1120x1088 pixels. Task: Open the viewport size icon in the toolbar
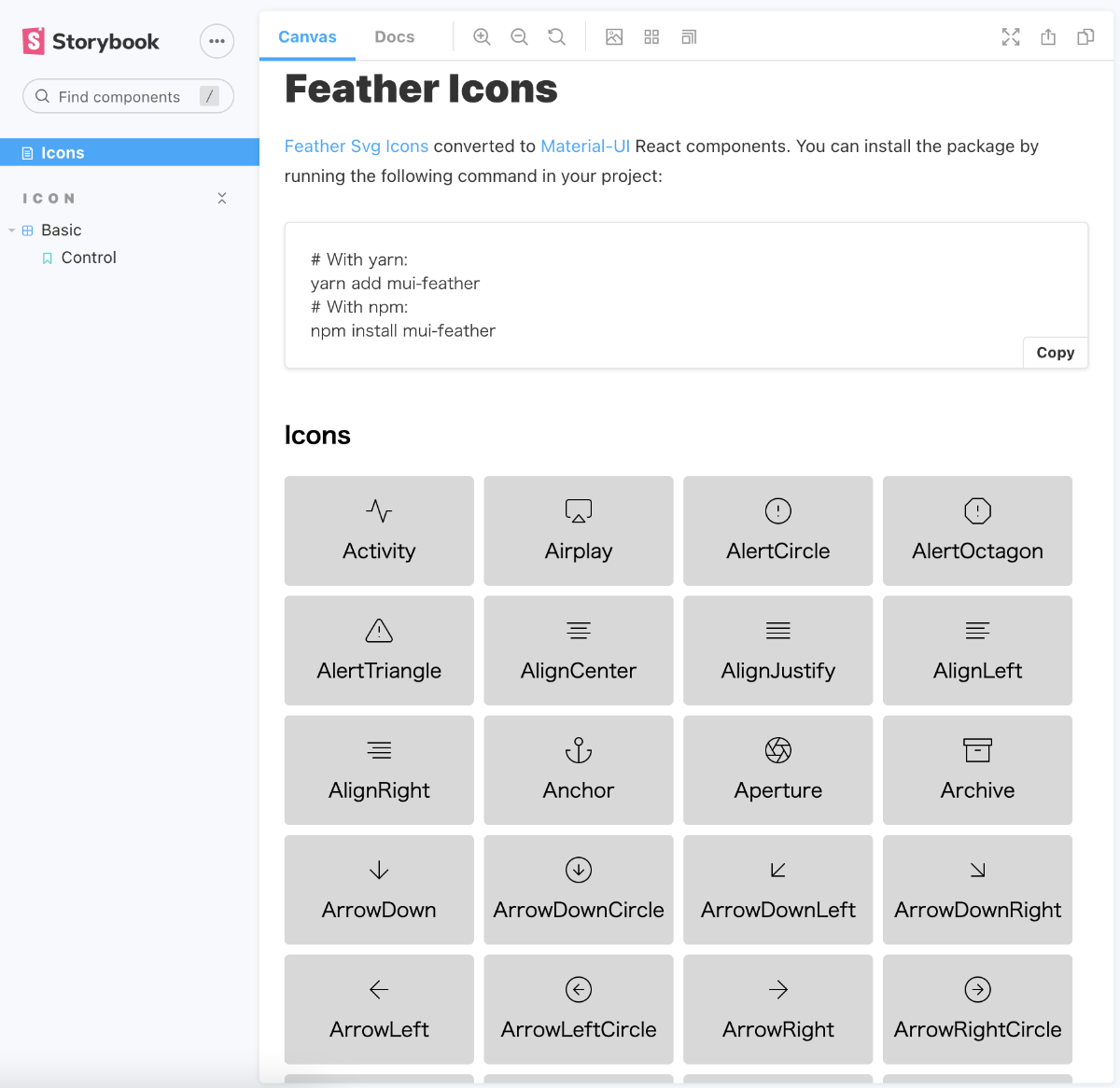(689, 37)
